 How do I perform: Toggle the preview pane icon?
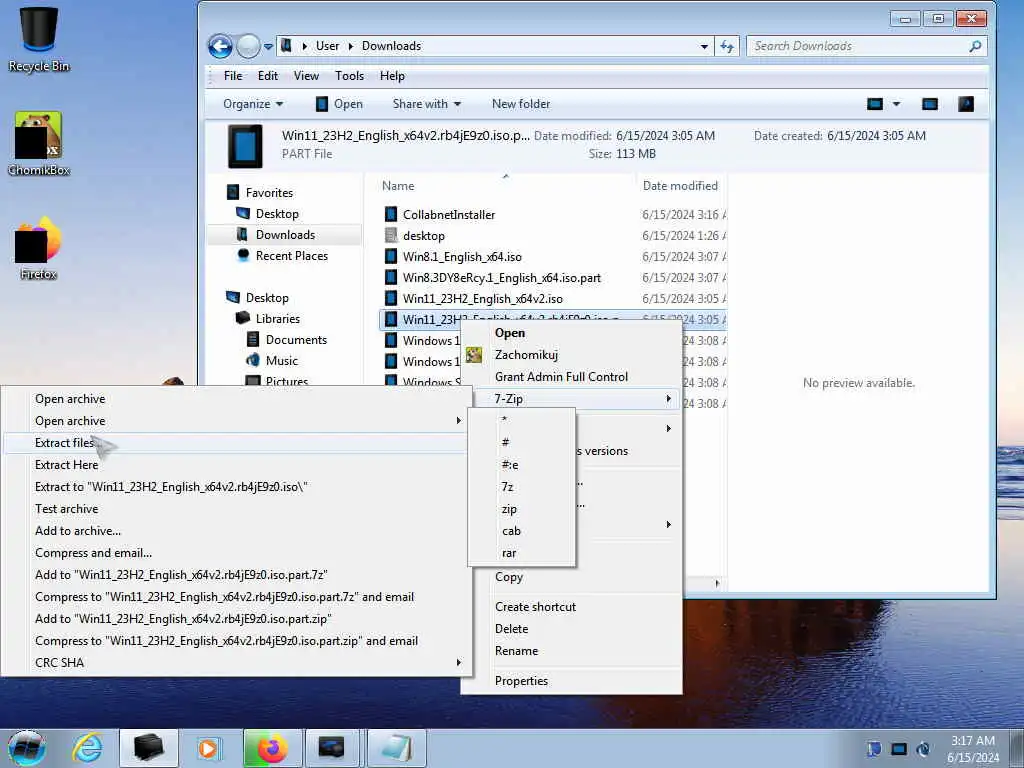[x=930, y=104]
